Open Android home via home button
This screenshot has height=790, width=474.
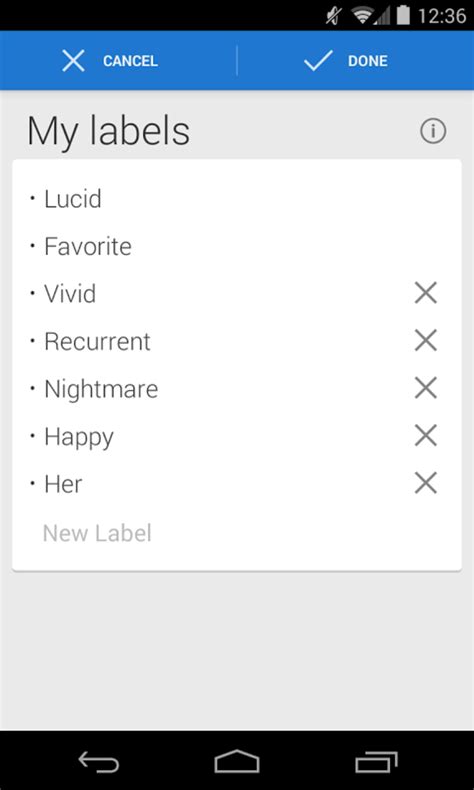tap(237, 761)
